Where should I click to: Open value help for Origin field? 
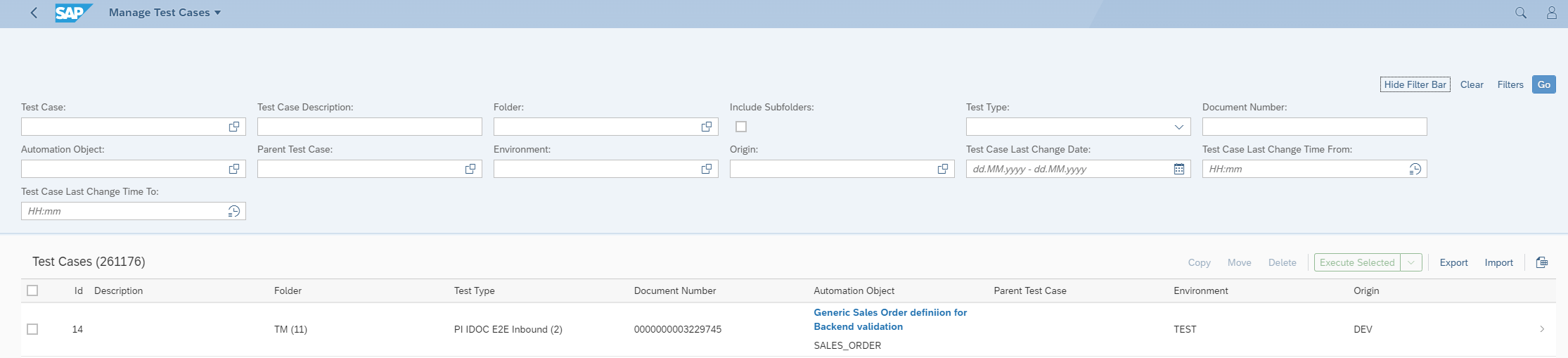tap(943, 169)
